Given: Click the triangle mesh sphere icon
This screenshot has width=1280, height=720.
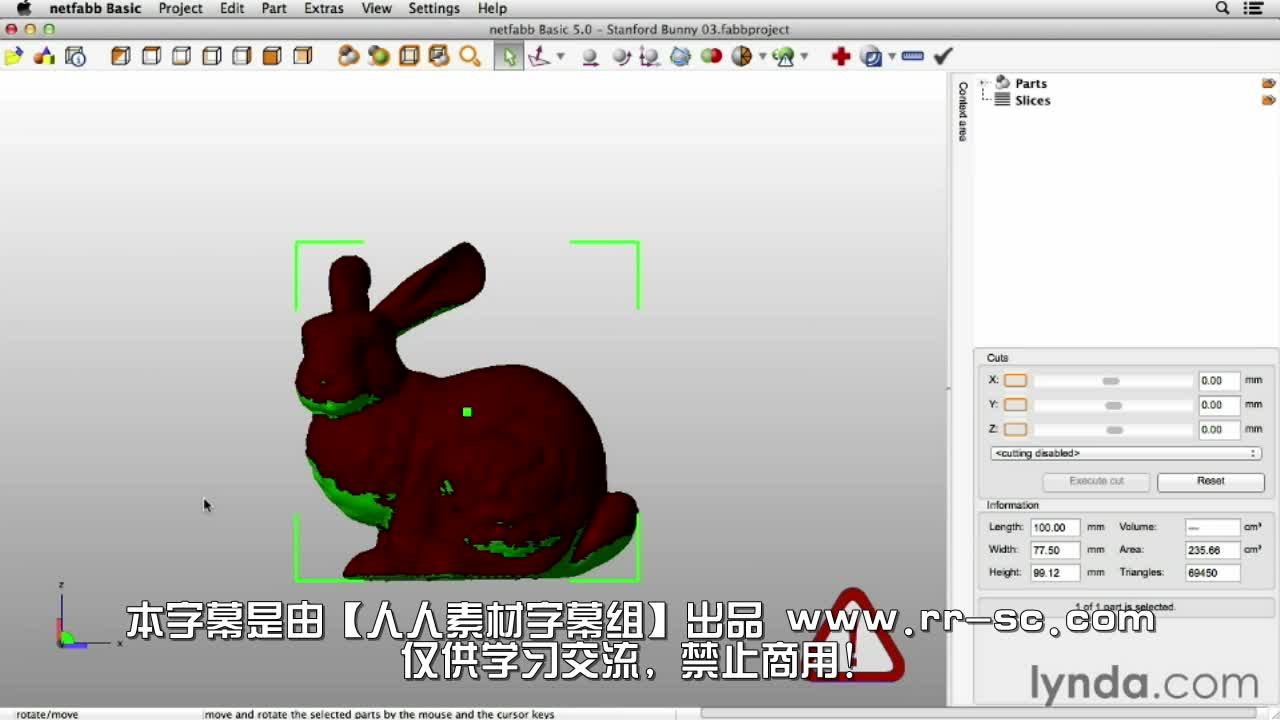Looking at the screenshot, I should pos(741,57).
